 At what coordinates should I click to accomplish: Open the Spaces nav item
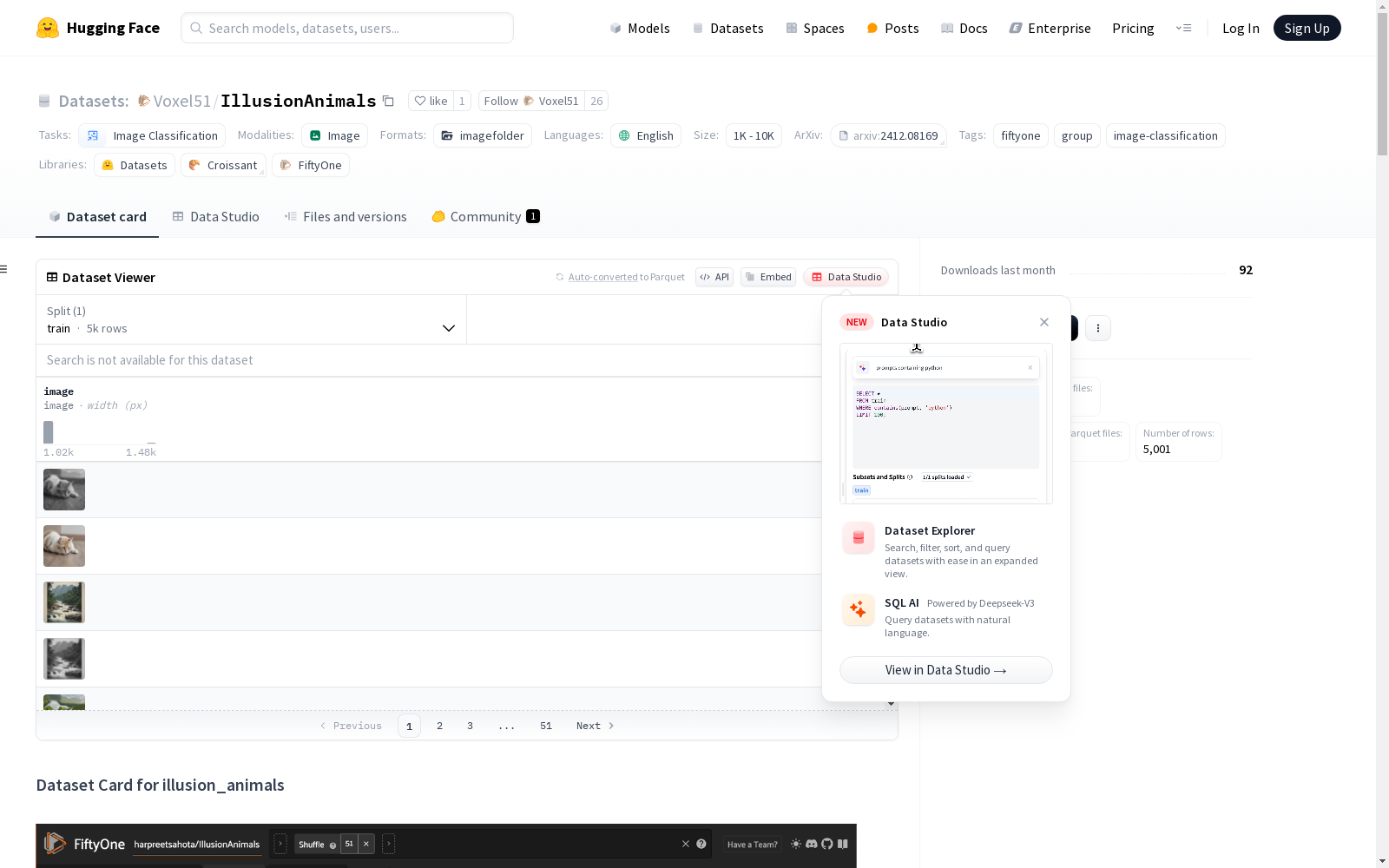(815, 28)
